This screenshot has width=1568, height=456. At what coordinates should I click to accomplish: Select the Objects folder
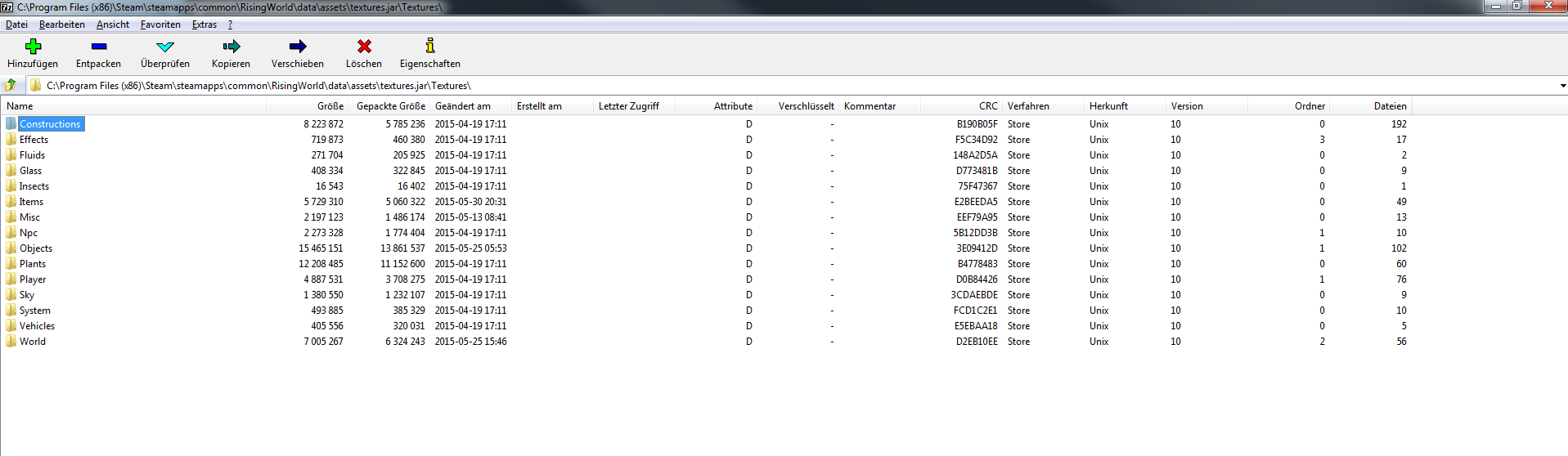pyautogui.click(x=36, y=248)
